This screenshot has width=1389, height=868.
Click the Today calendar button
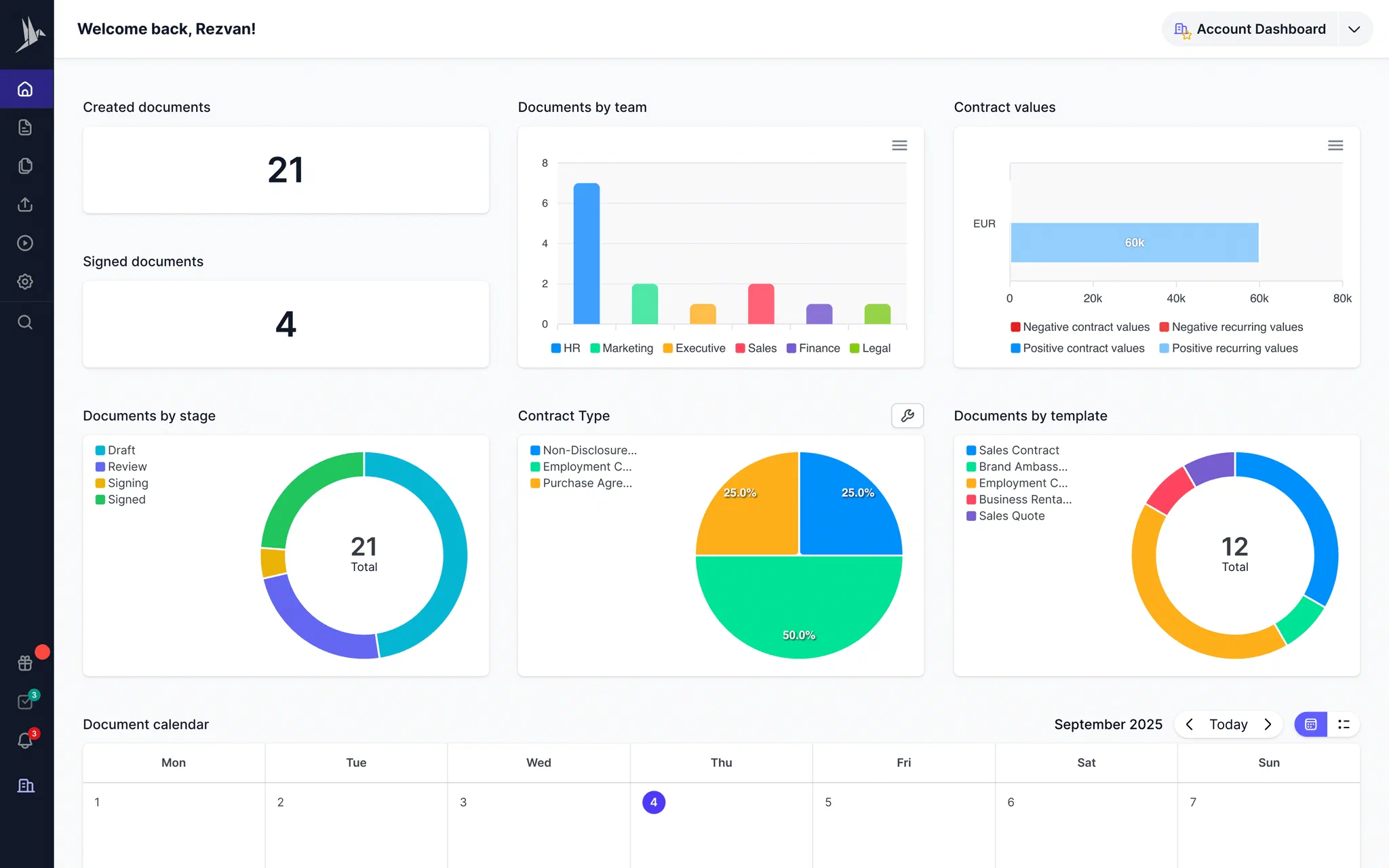(1228, 724)
